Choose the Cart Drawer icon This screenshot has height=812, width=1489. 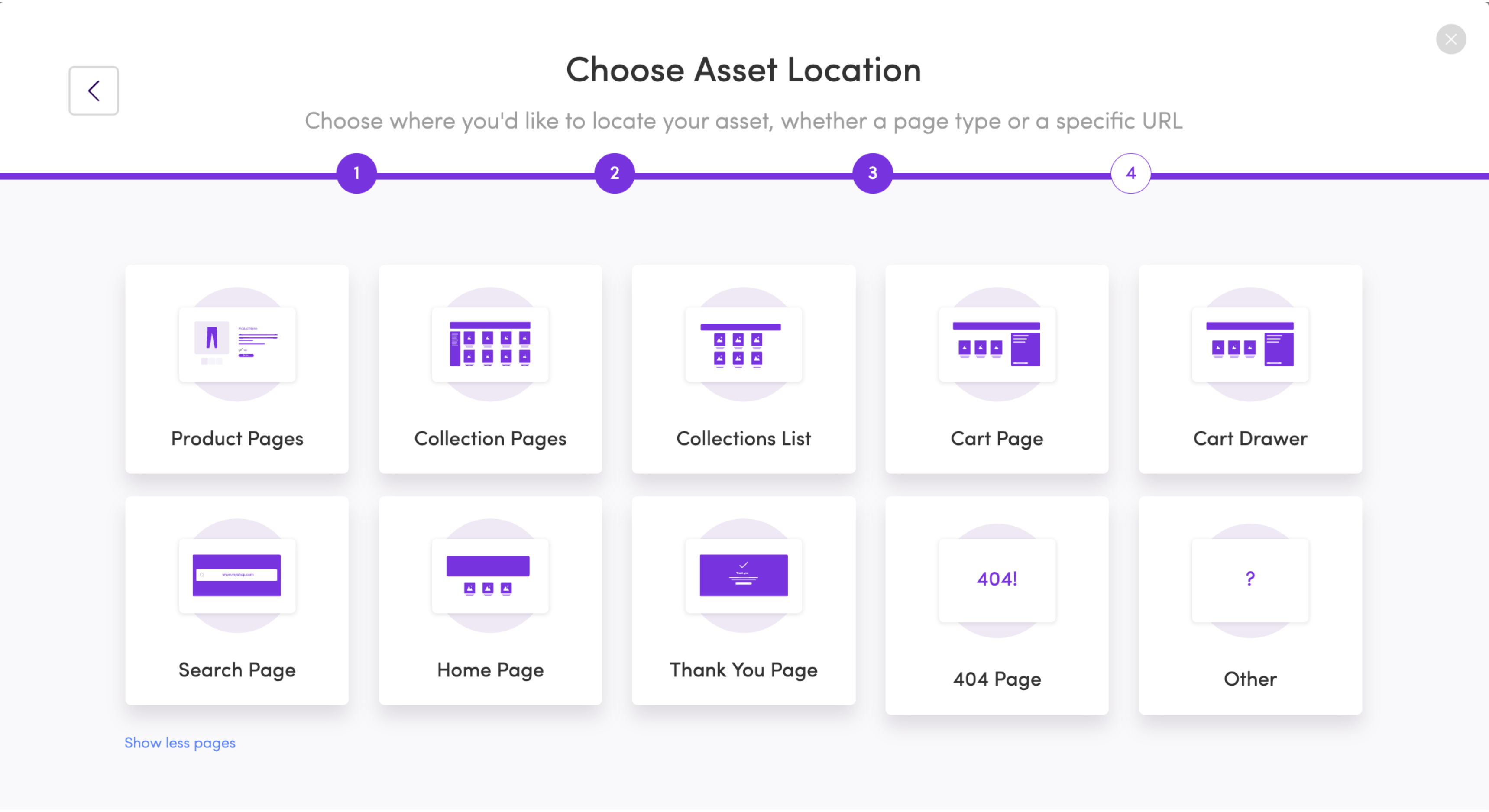1249,344
